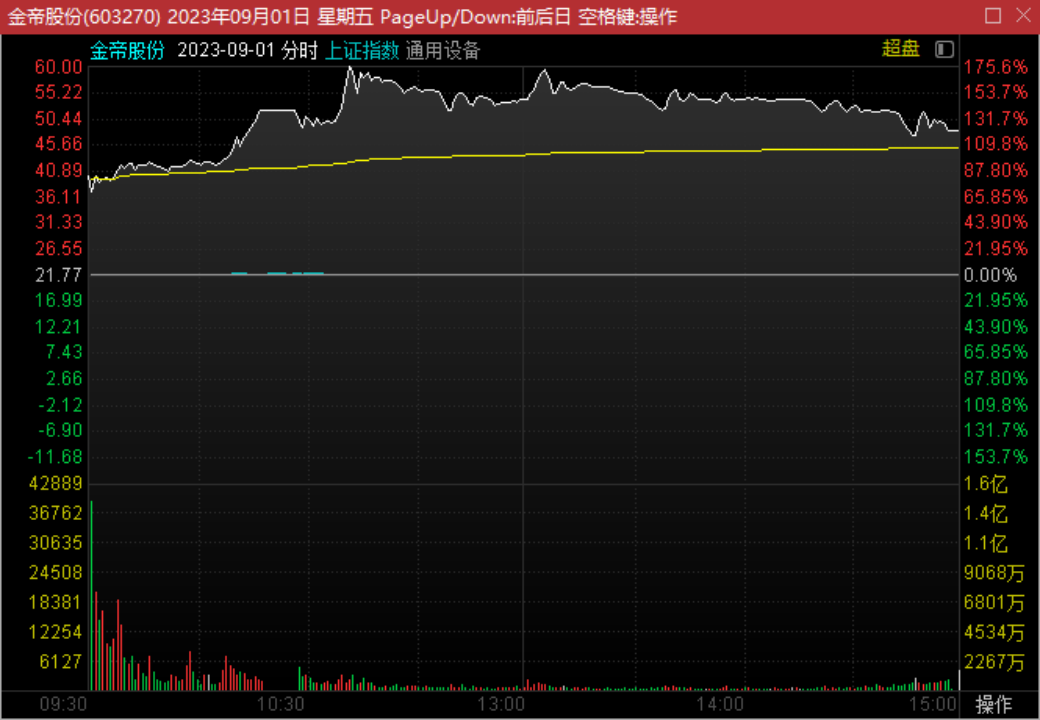
Task: Open the 操作 menu button
Action: click(x=994, y=704)
